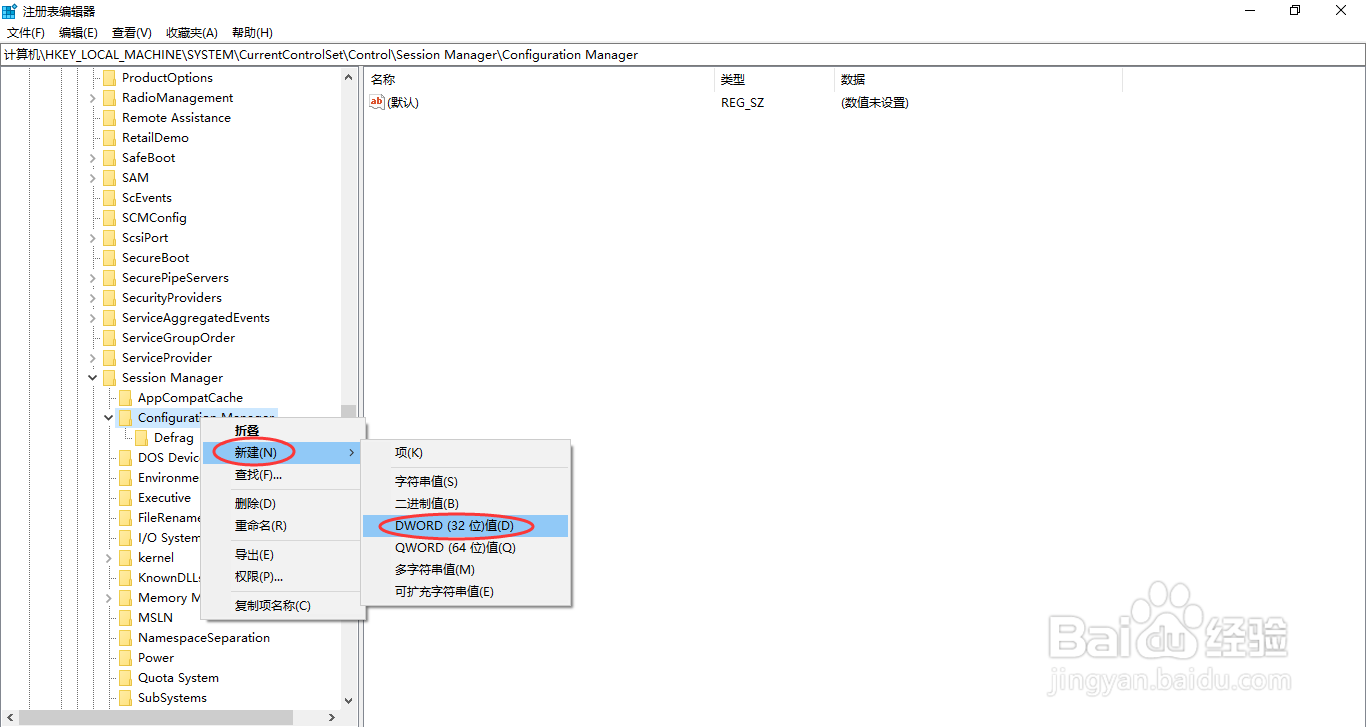Click the Power key folder icon

[127, 657]
